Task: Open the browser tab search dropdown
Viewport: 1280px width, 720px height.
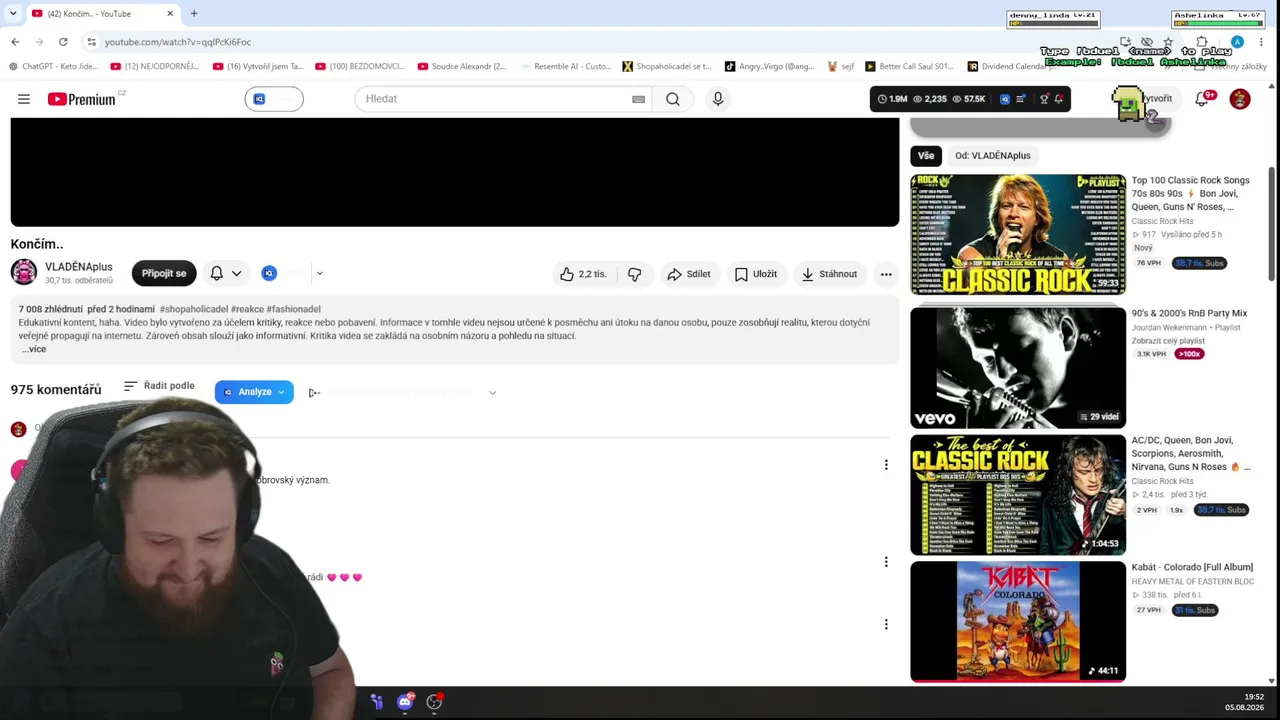Action: click(x=13, y=14)
